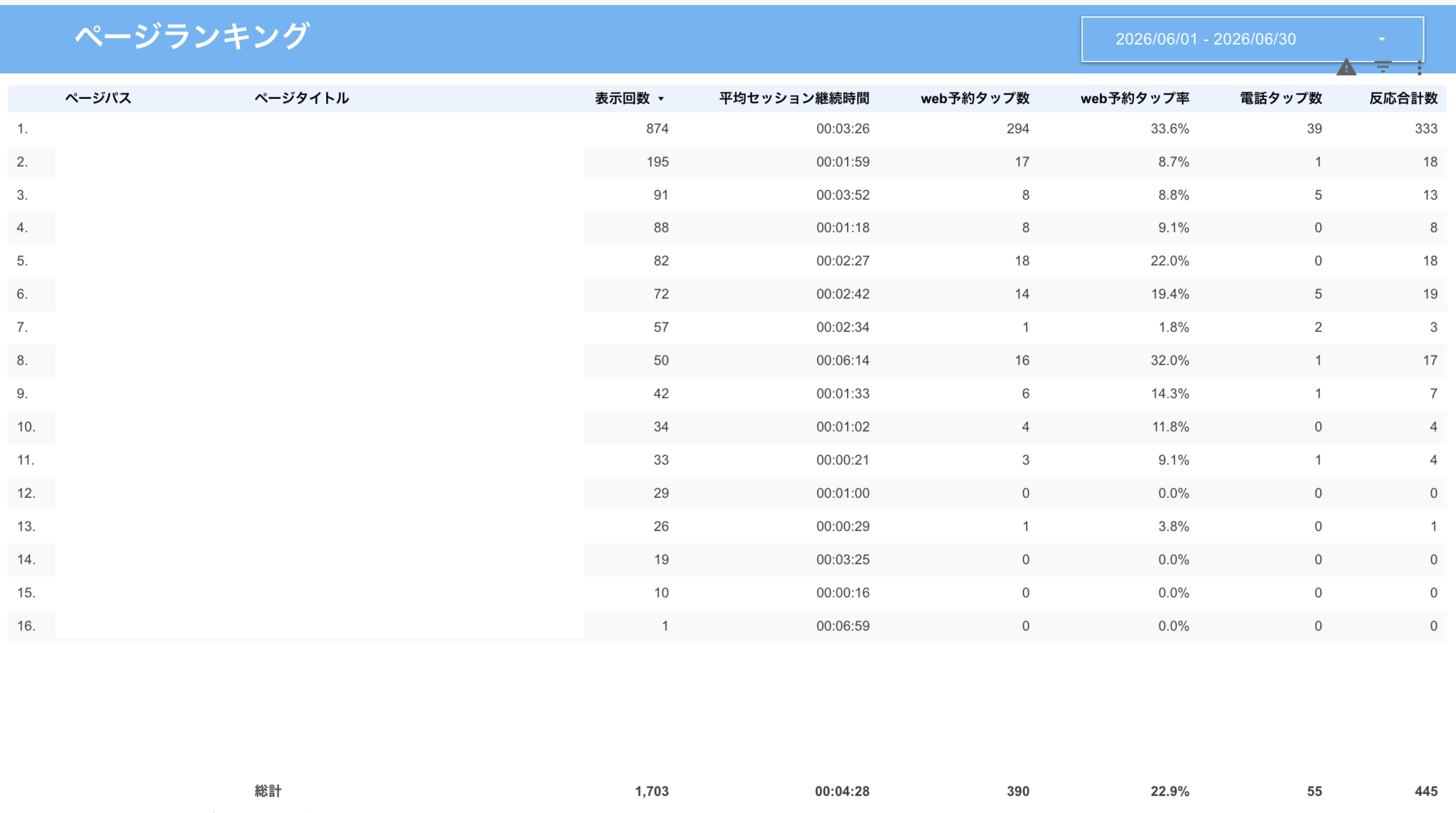Select the 00:04:28 total duration value

[x=842, y=791]
